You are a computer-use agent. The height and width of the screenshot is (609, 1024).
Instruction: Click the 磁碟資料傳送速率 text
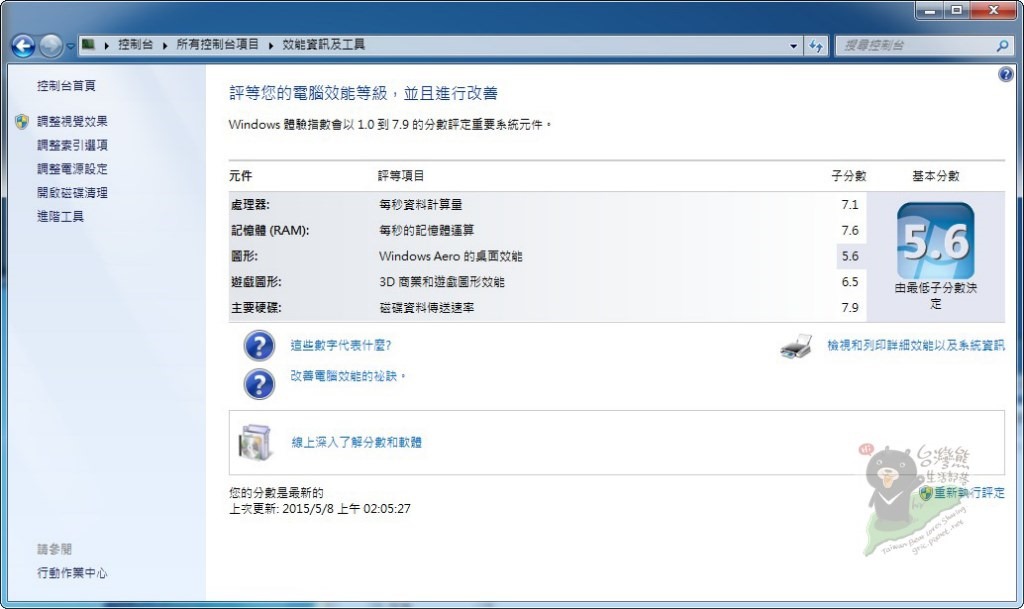click(x=426, y=307)
